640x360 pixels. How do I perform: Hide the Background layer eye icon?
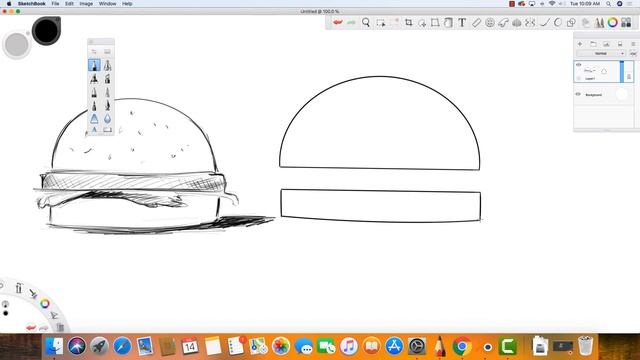pyautogui.click(x=578, y=94)
